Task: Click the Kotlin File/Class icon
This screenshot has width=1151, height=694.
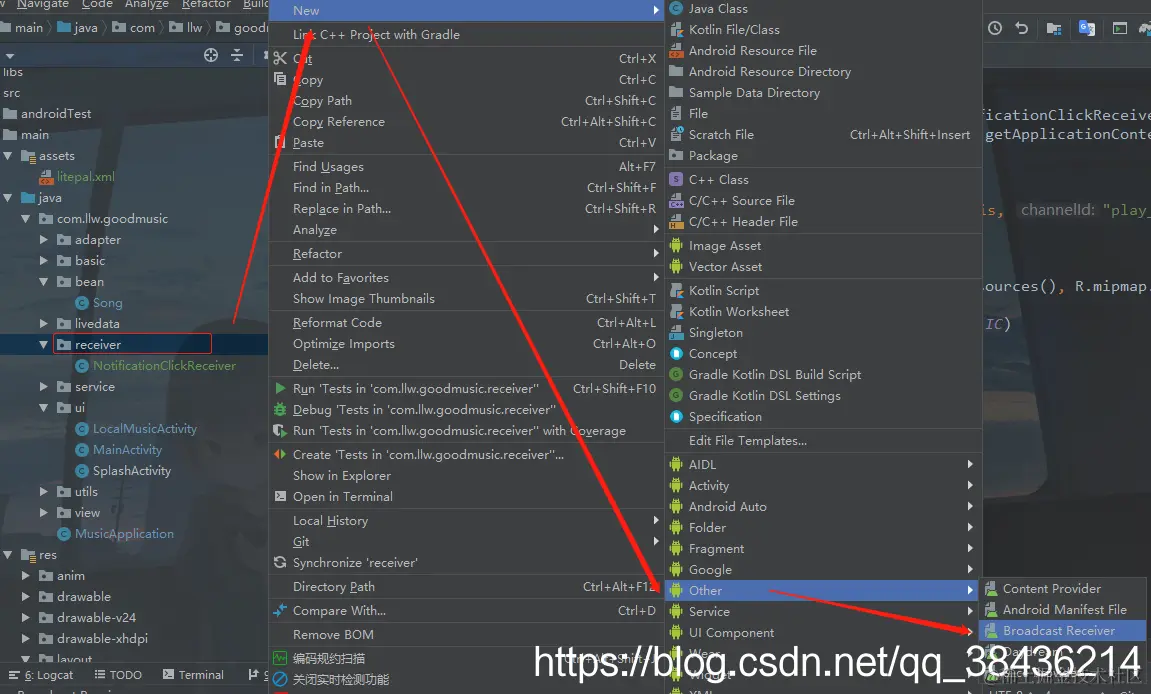Action: coord(676,30)
